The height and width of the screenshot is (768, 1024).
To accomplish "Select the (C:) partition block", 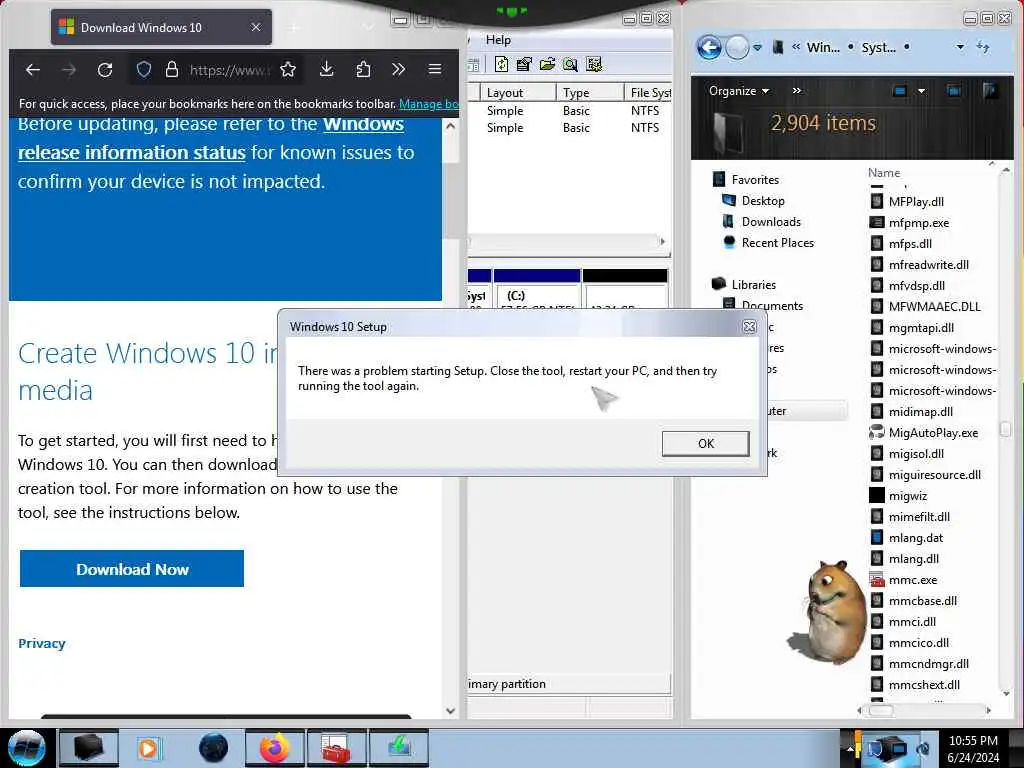I will pyautogui.click(x=537, y=288).
